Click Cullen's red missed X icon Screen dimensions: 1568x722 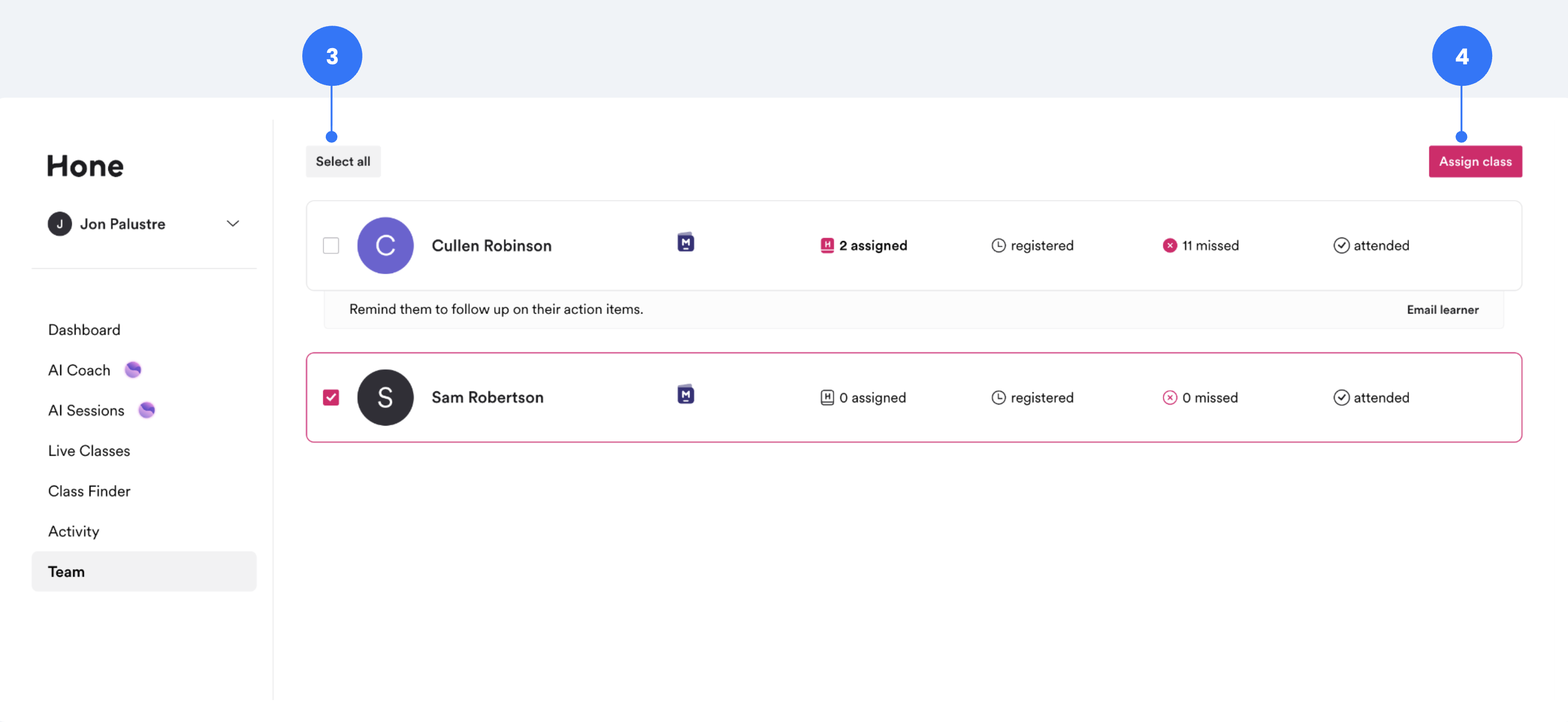pyautogui.click(x=1169, y=245)
